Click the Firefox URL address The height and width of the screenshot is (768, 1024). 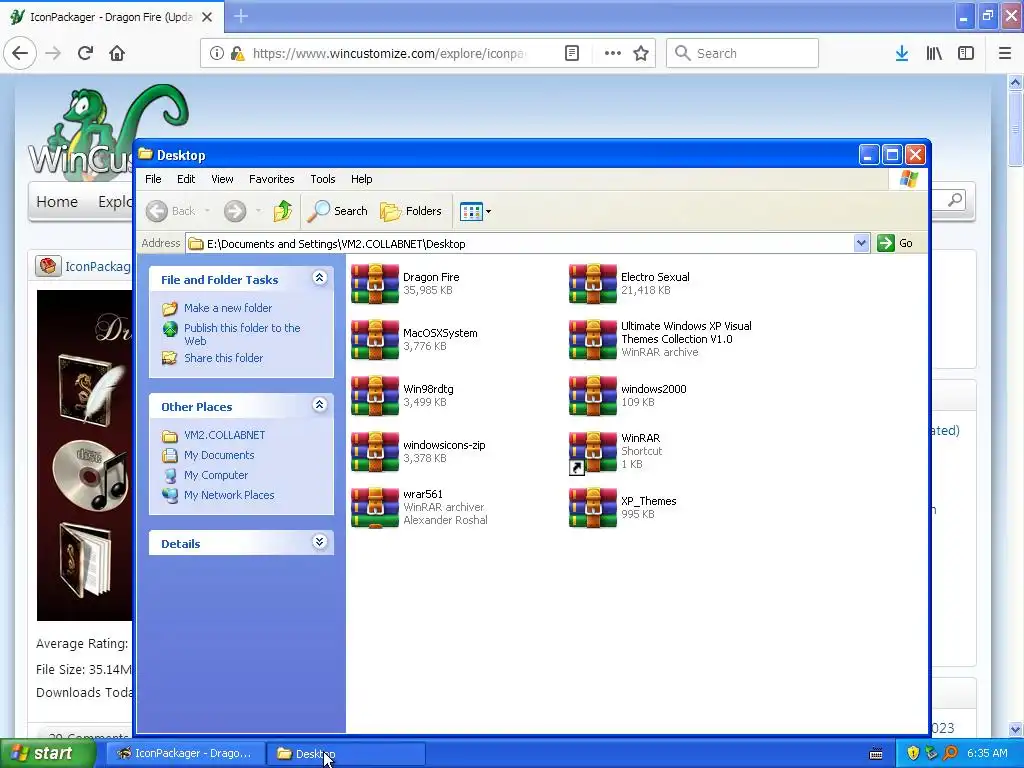(389, 53)
